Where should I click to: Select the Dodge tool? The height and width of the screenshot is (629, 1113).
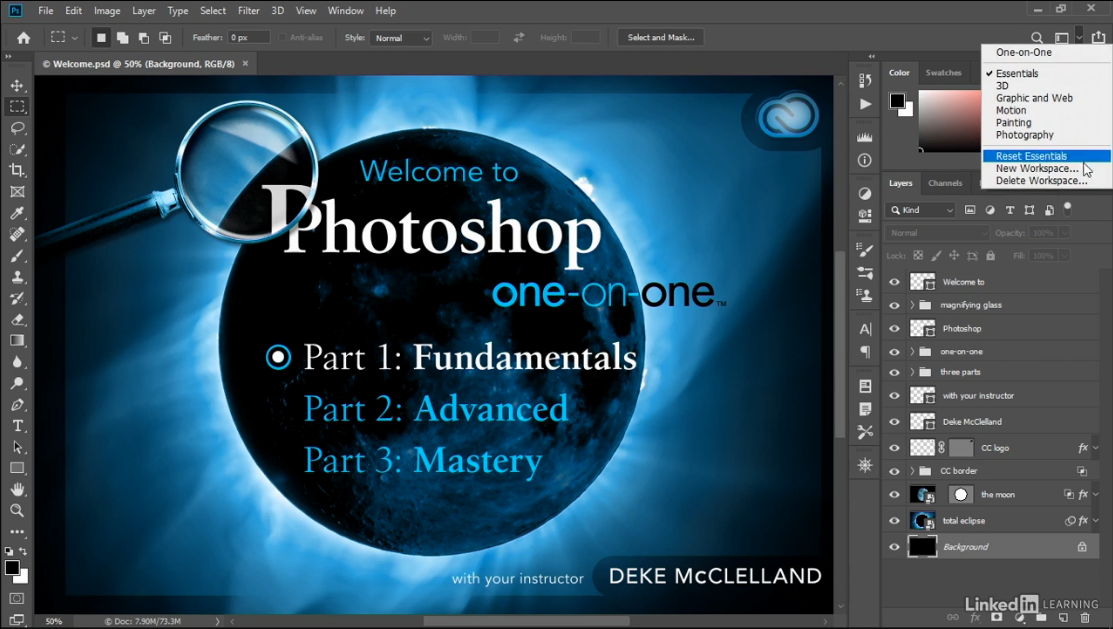coord(17,383)
